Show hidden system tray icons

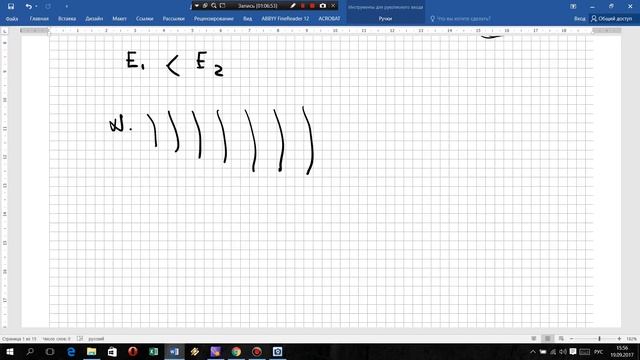(x=533, y=351)
